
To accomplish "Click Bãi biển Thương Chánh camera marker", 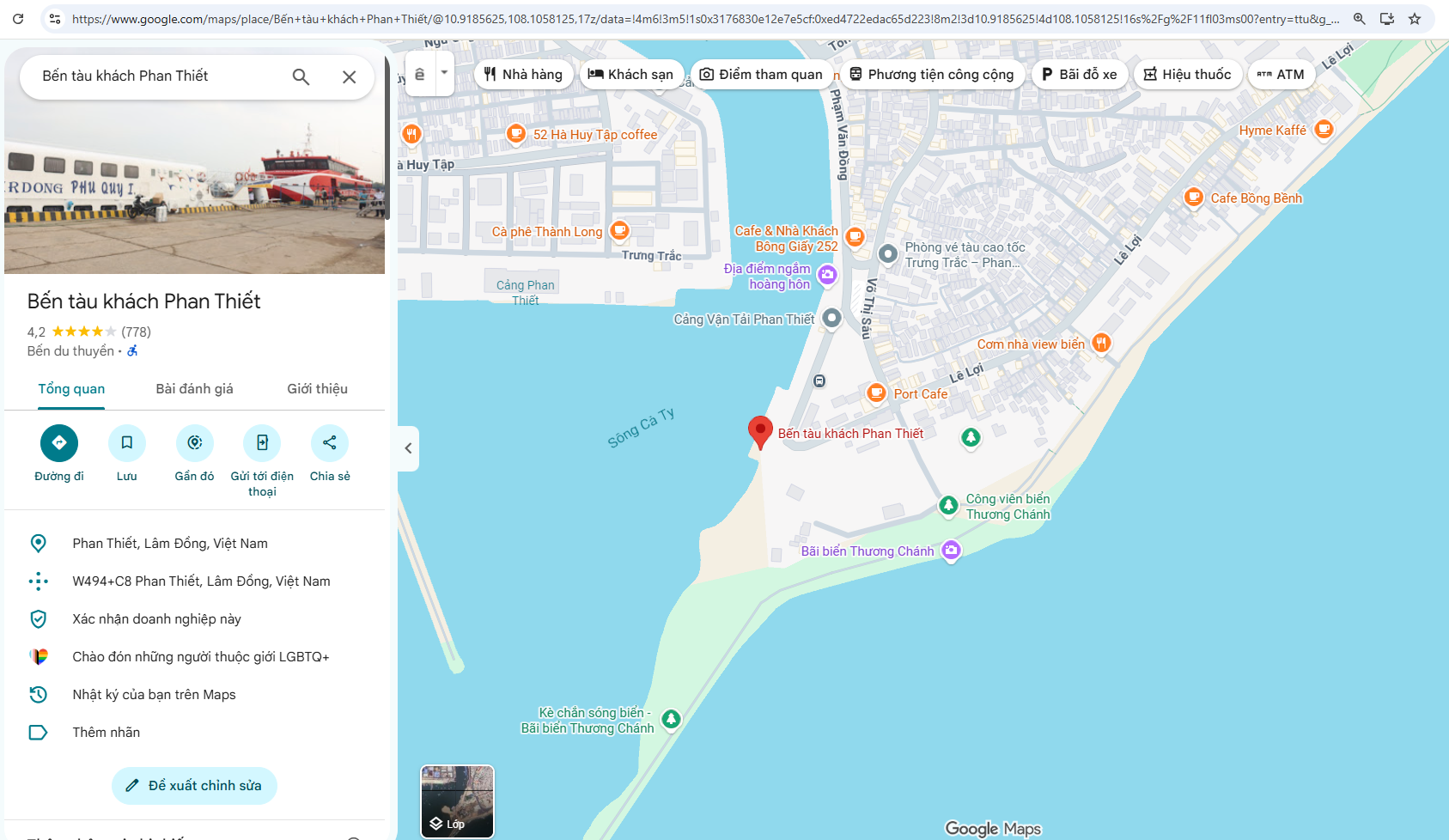I will [x=951, y=551].
